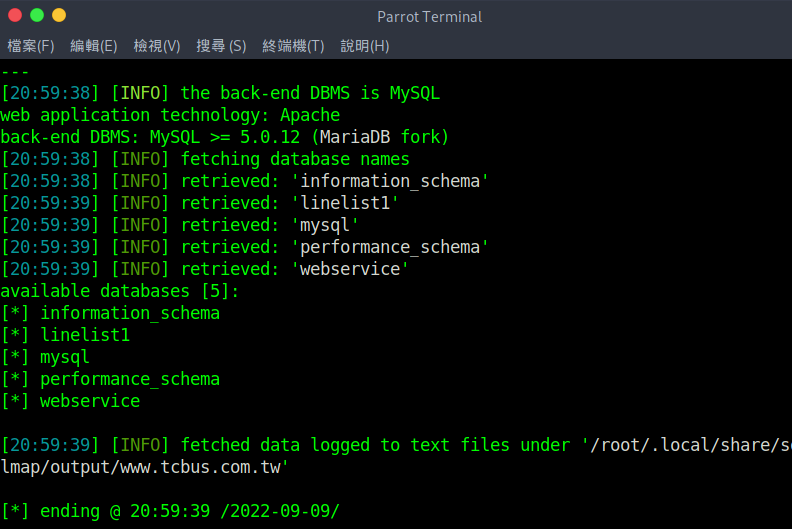The width and height of the screenshot is (792, 529).
Task: Open the 說明(H) help menu
Action: click(x=365, y=46)
